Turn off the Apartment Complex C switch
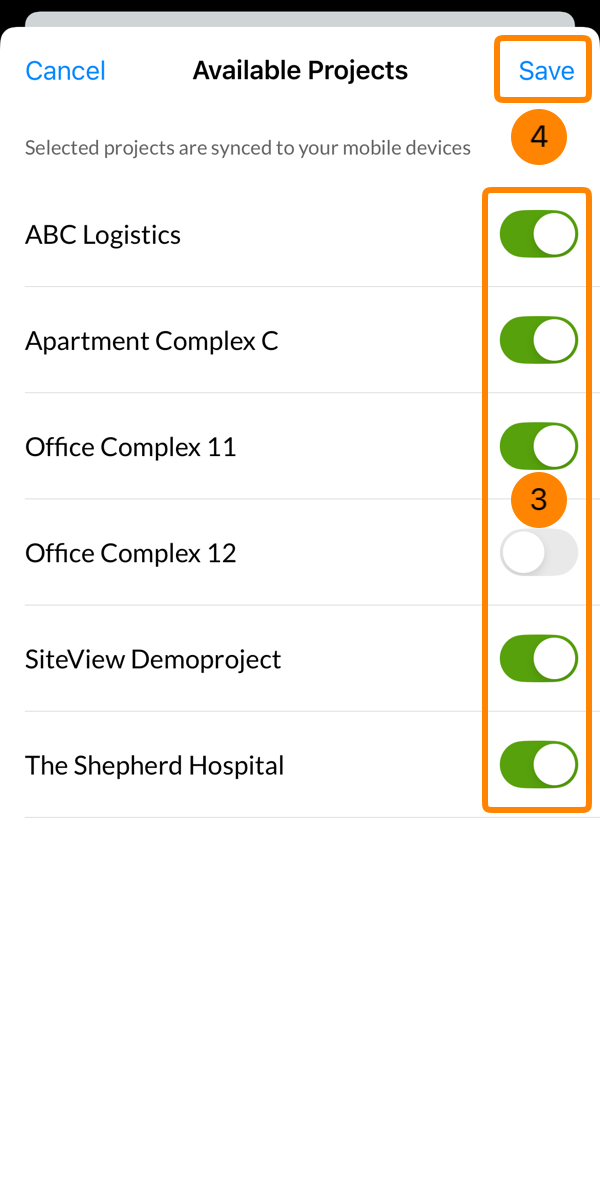Screen dimensions: 600x1186 [x=539, y=340]
